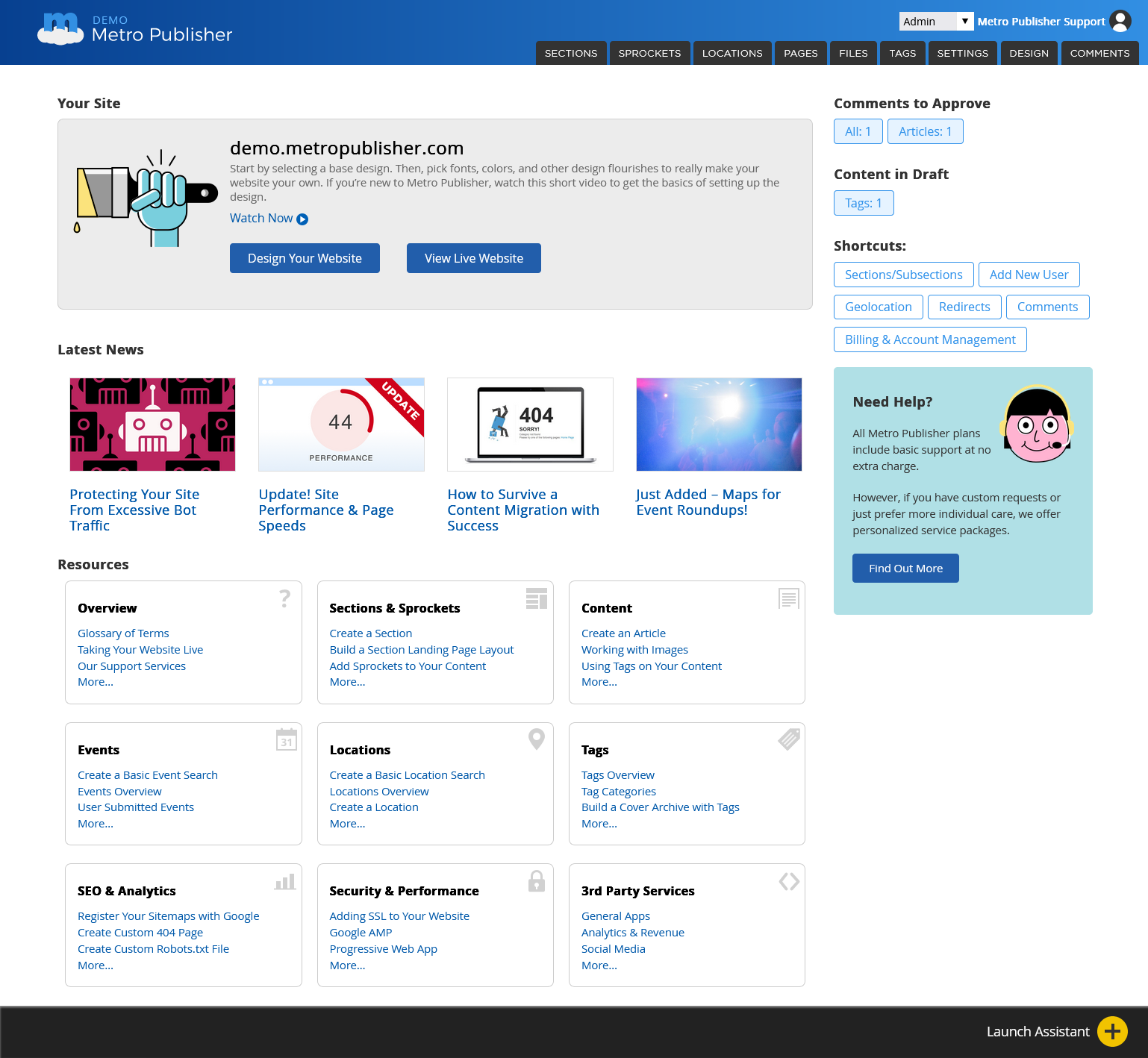The width and height of the screenshot is (1148, 1058).
Task: Go to the DESIGN tab
Action: (x=1029, y=53)
